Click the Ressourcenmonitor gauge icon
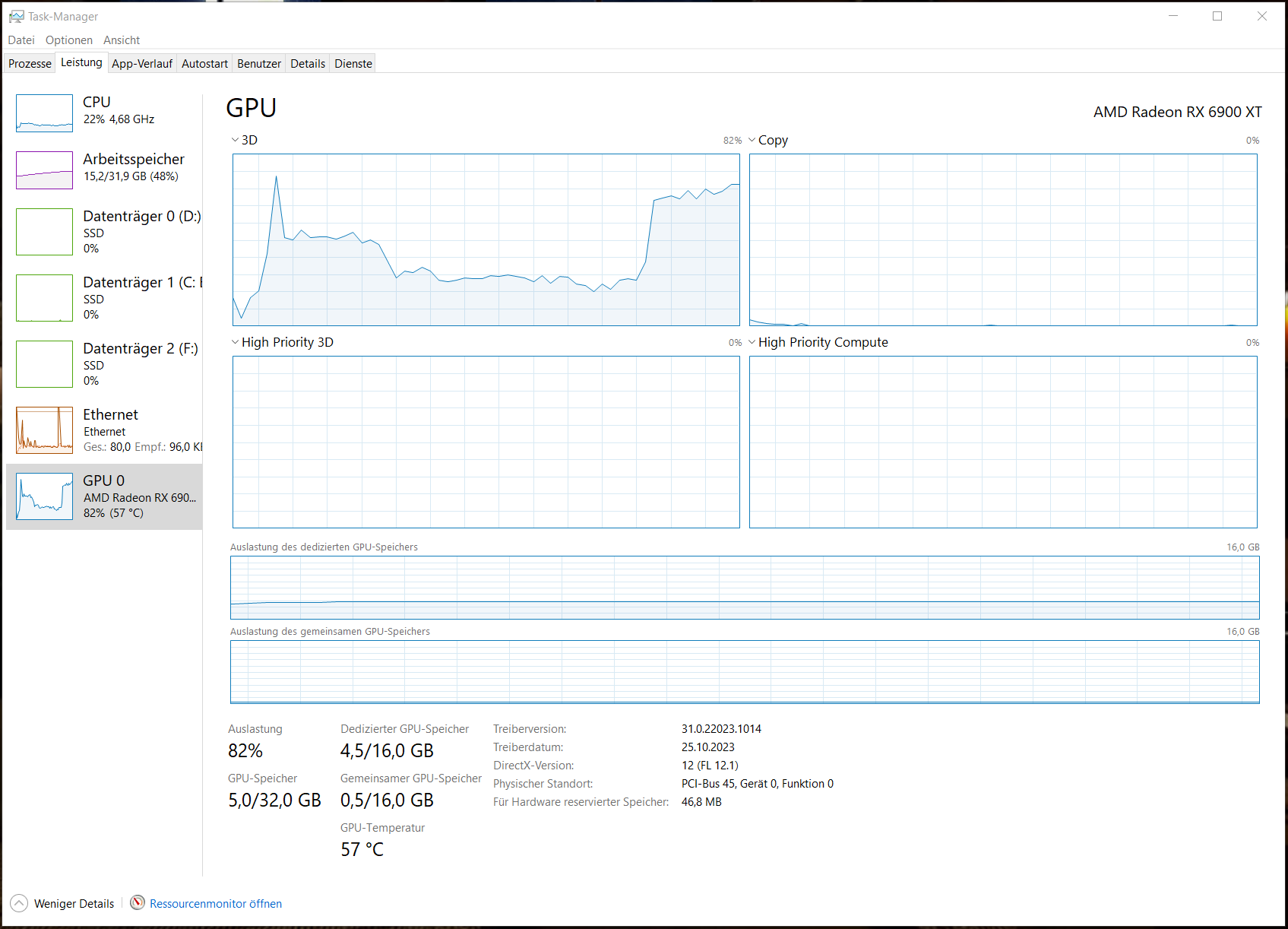 pos(138,902)
